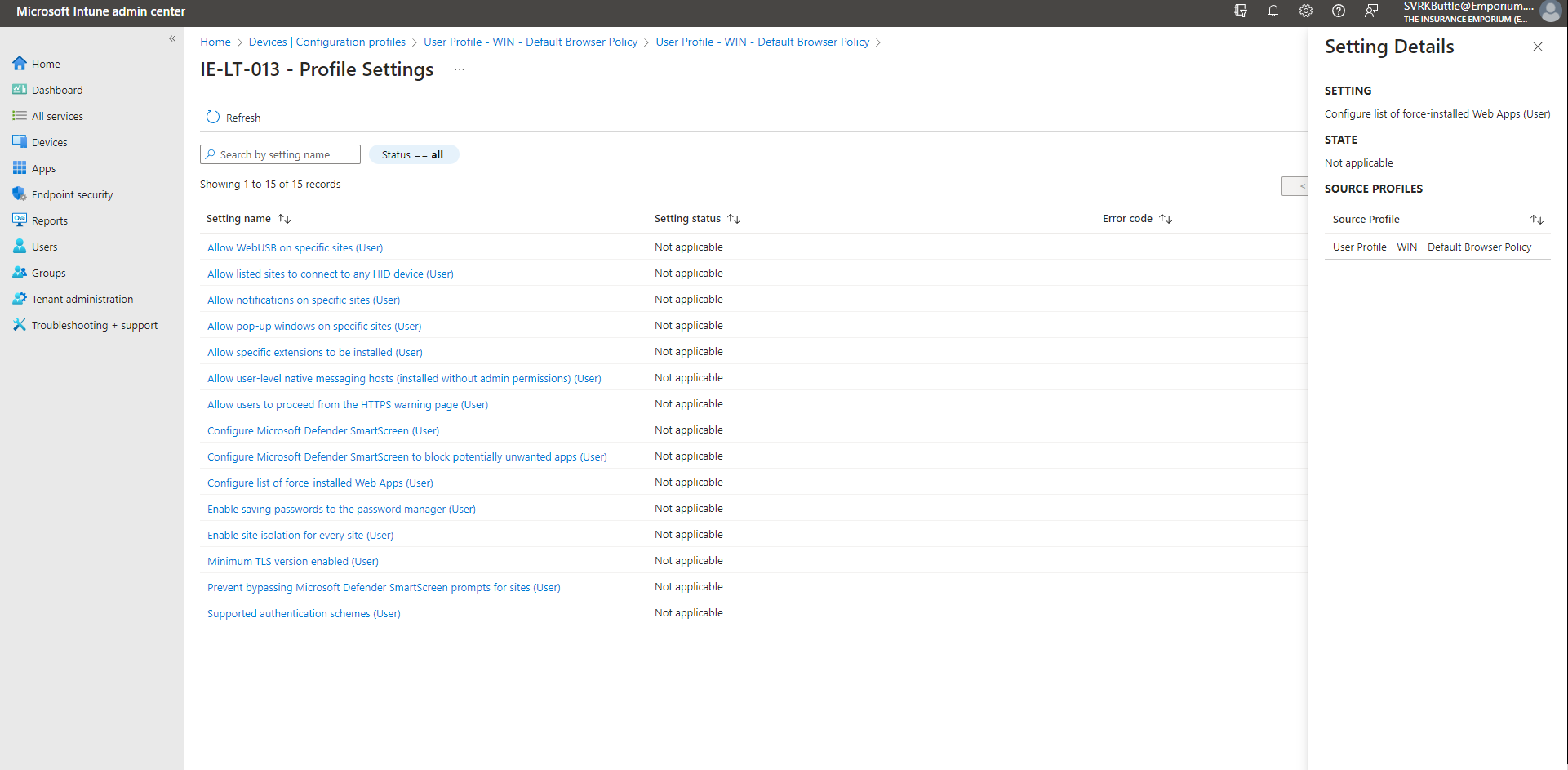
Task: Open Allow user-level native messaging hosts setting
Action: 404,378
